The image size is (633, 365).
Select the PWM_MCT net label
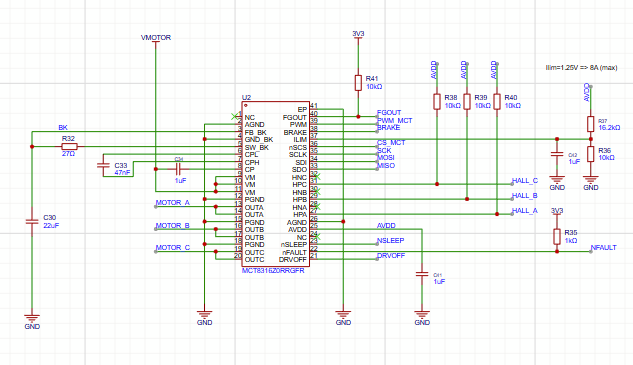pyautogui.click(x=394, y=120)
